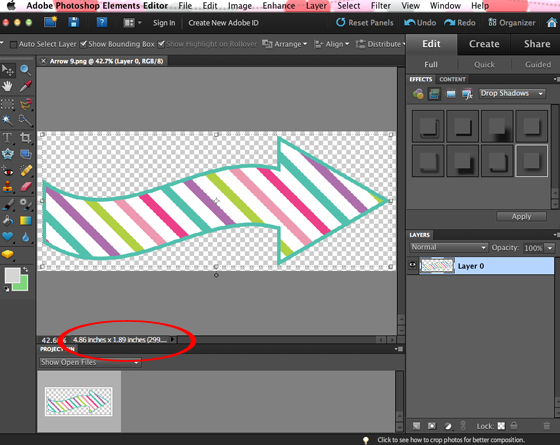Open the Enhance menu
560x445 pixels.
(x=279, y=6)
